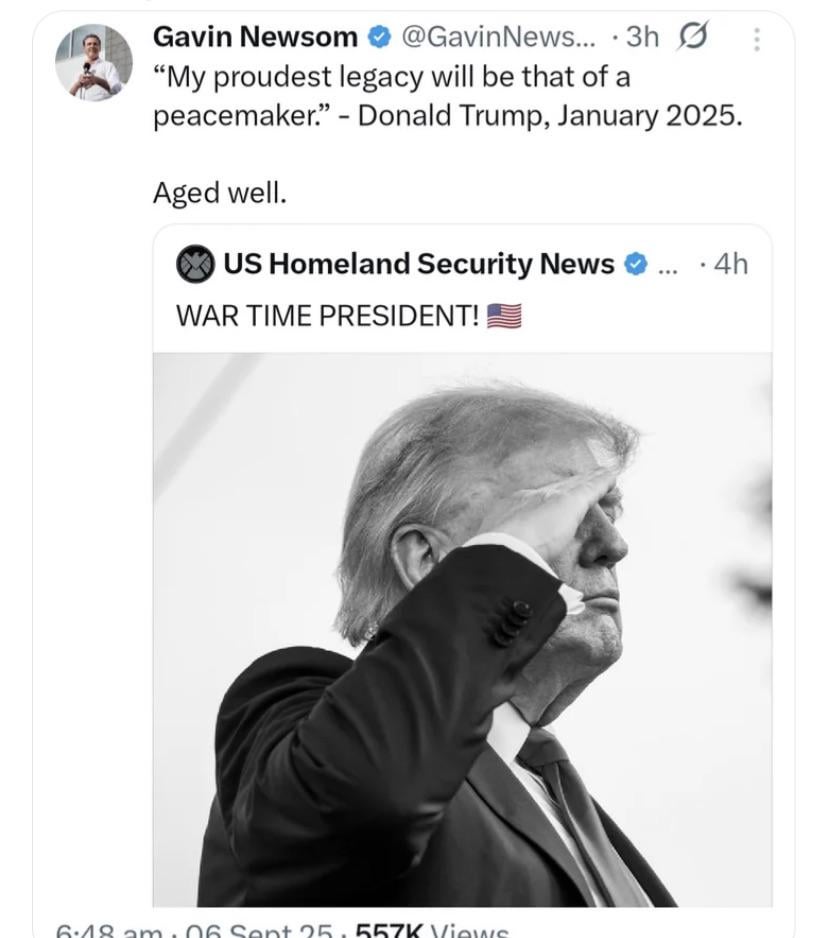Click the @GavinNews... handle
Image resolution: width=825 pixels, height=938 pixels.
pyautogui.click(x=498, y=38)
